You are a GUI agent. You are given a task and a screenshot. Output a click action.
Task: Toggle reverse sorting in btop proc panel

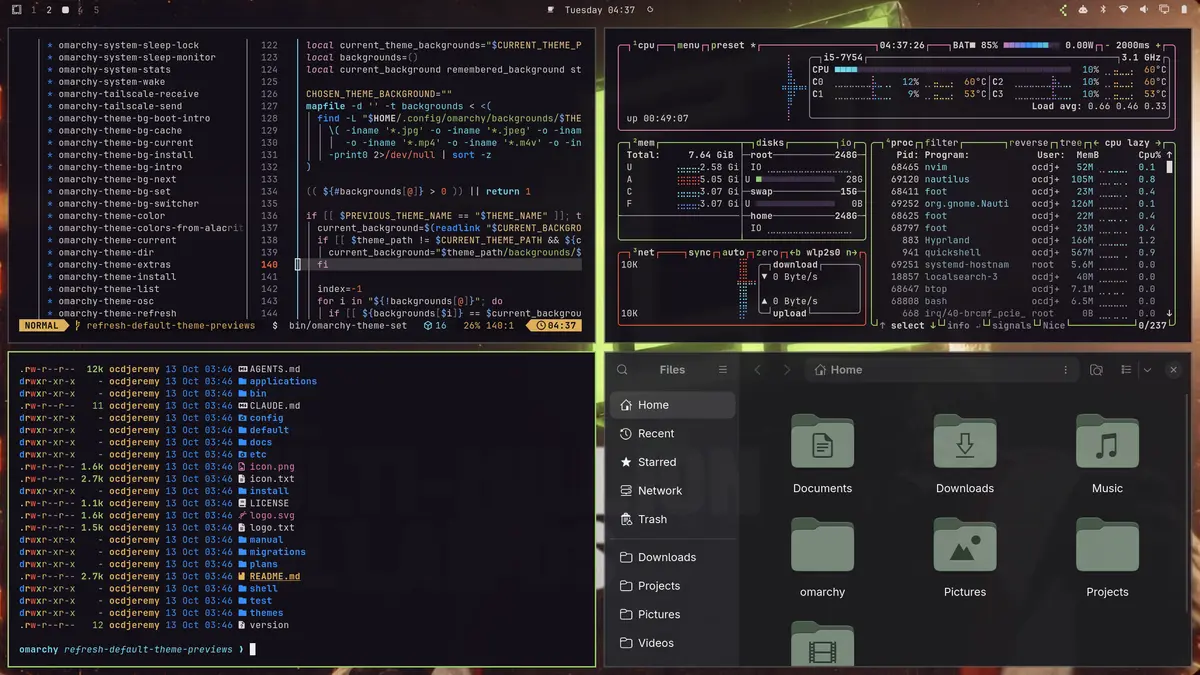(1030, 143)
